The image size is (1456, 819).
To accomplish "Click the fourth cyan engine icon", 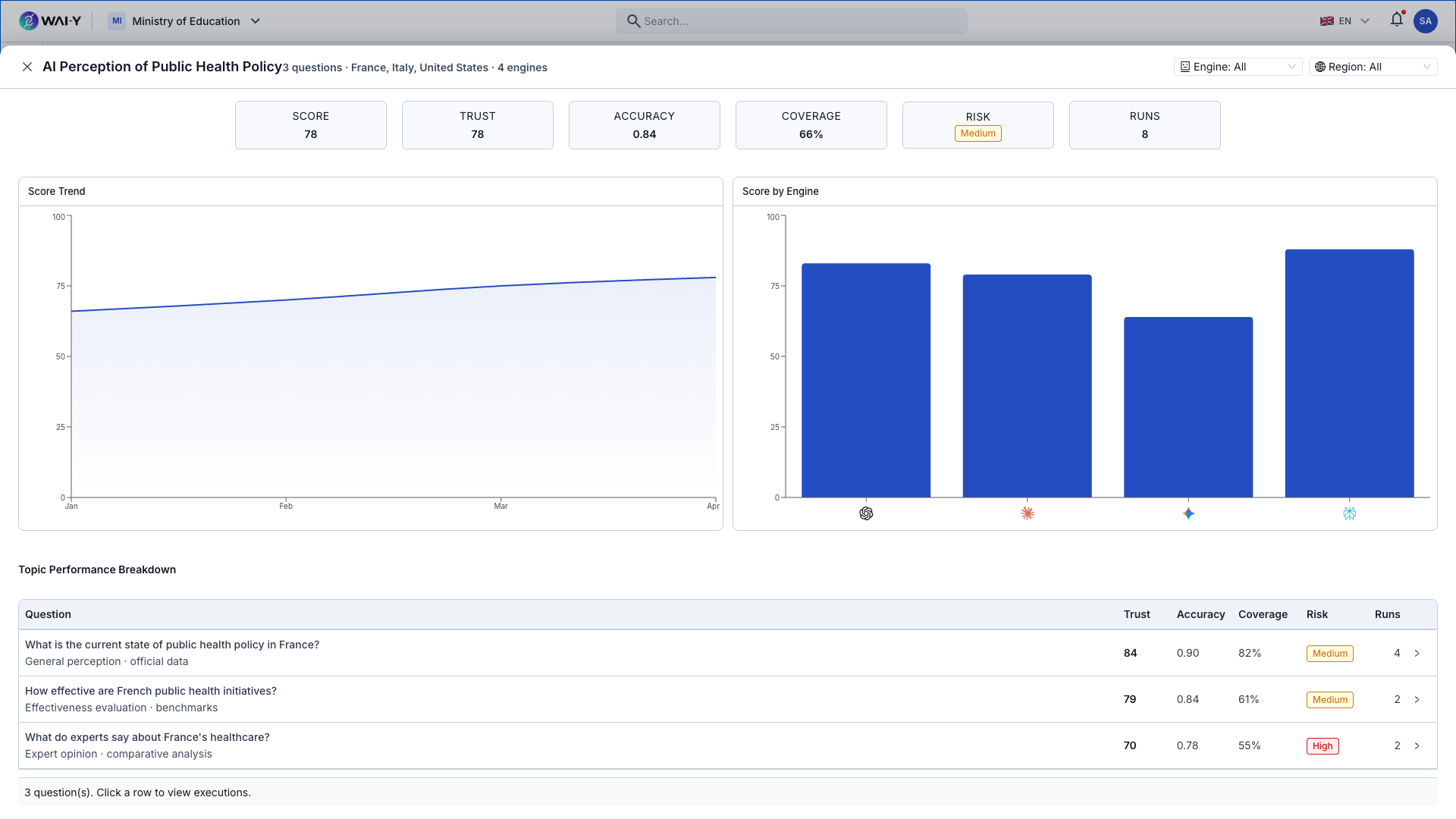I will pyautogui.click(x=1349, y=513).
